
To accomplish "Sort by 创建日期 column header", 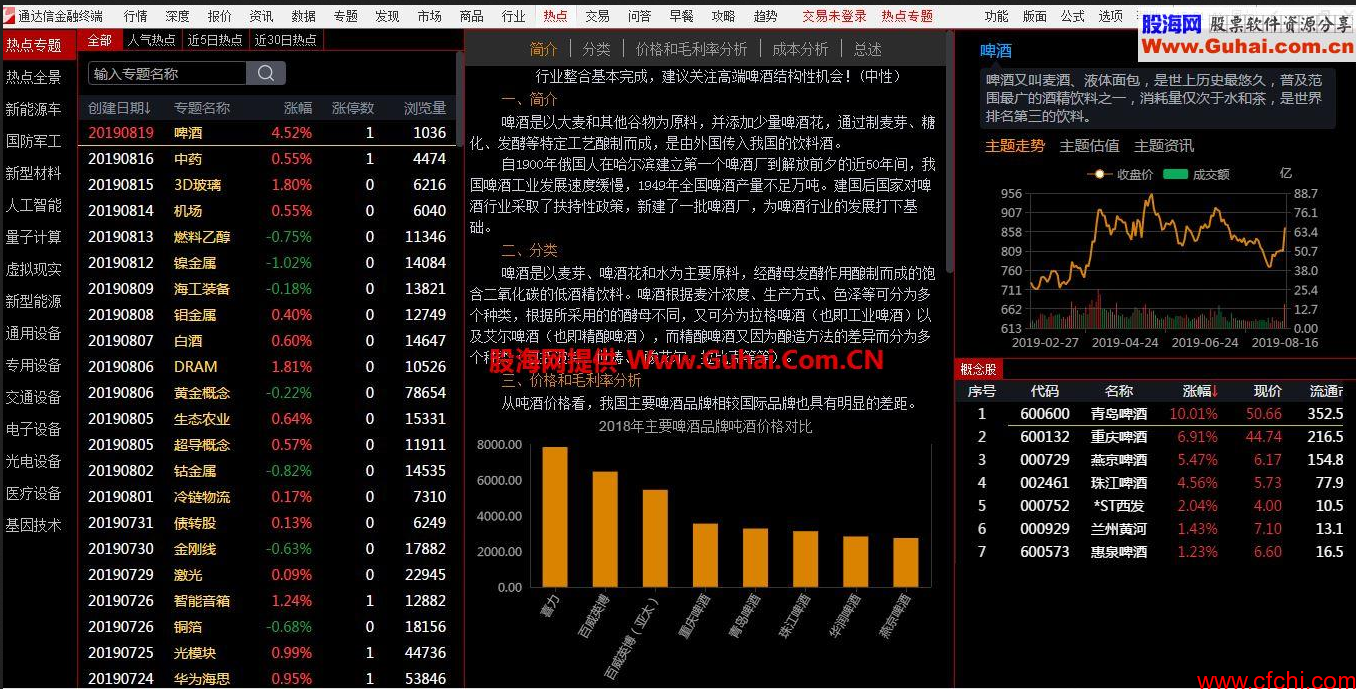I will pyautogui.click(x=119, y=108).
